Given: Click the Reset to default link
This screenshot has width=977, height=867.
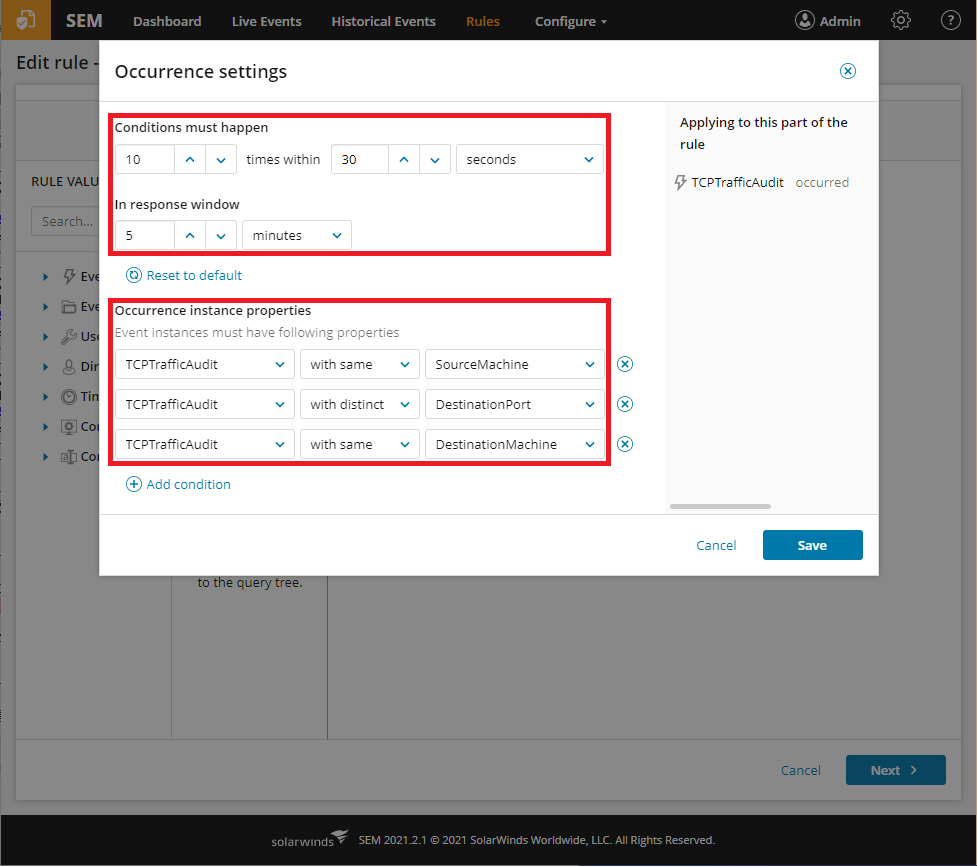Looking at the screenshot, I should click(184, 275).
